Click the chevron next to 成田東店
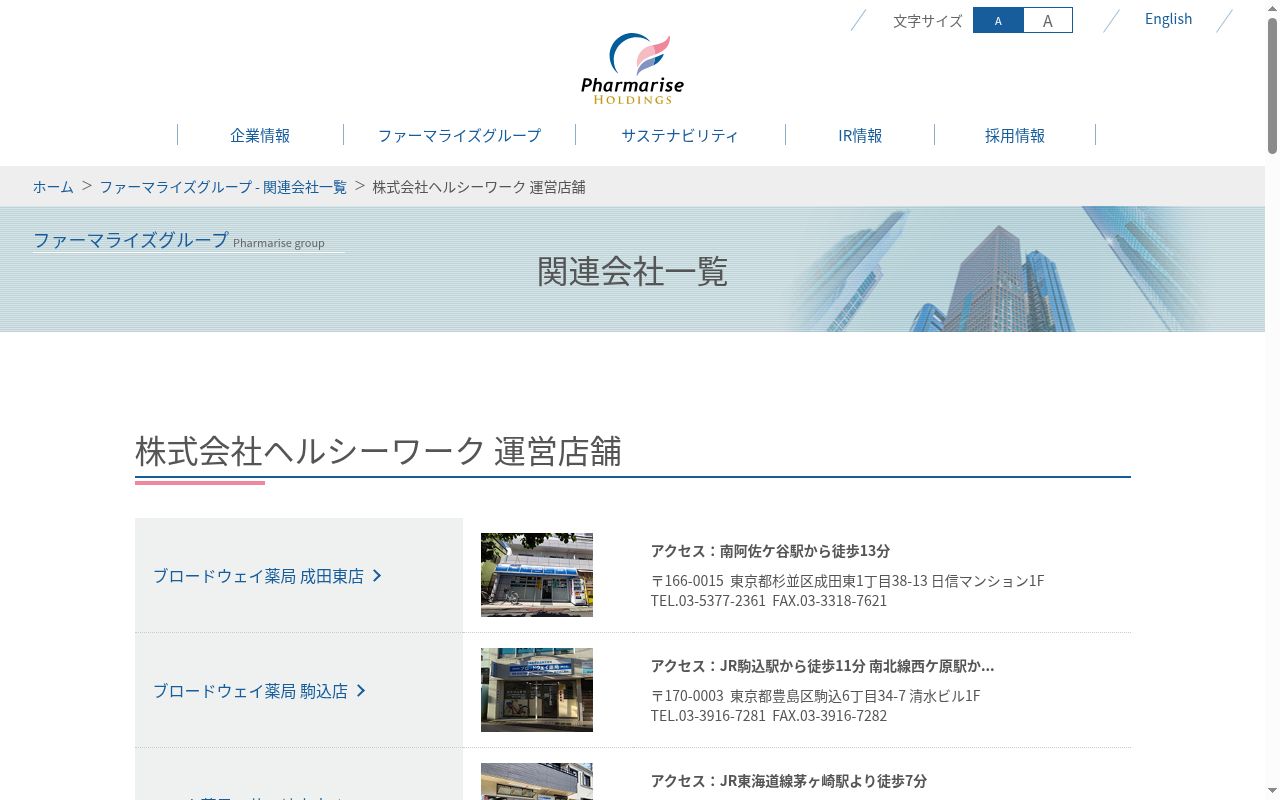Viewport: 1280px width, 800px height. click(x=377, y=576)
